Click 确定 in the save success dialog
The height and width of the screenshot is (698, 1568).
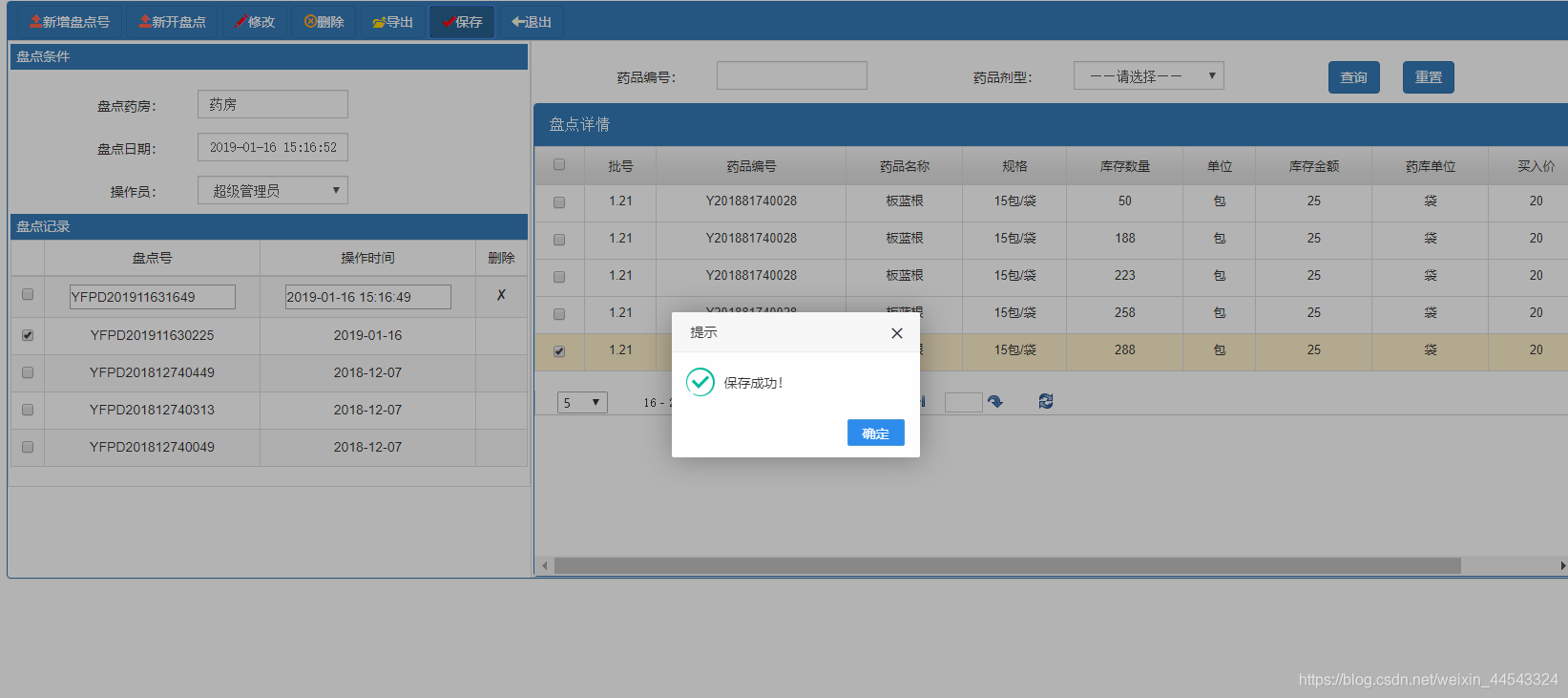click(876, 434)
